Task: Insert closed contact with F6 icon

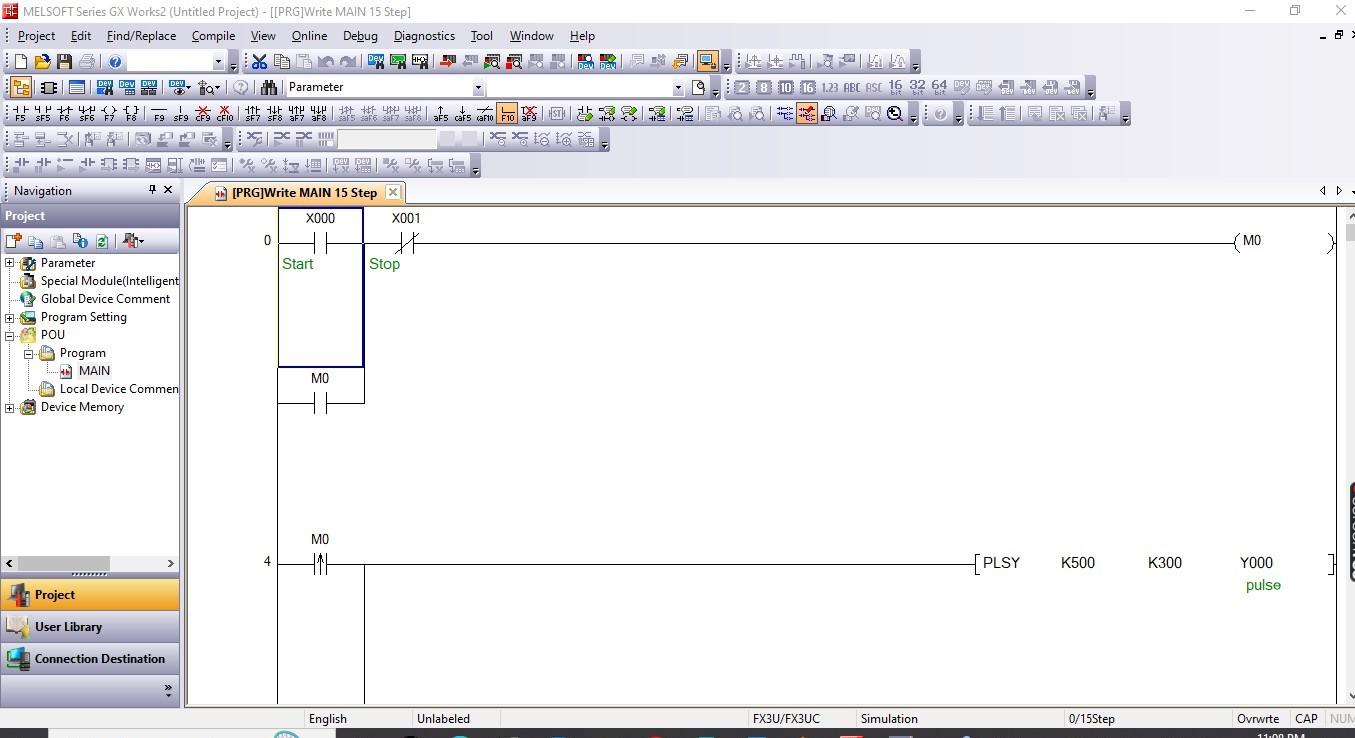Action: point(65,114)
